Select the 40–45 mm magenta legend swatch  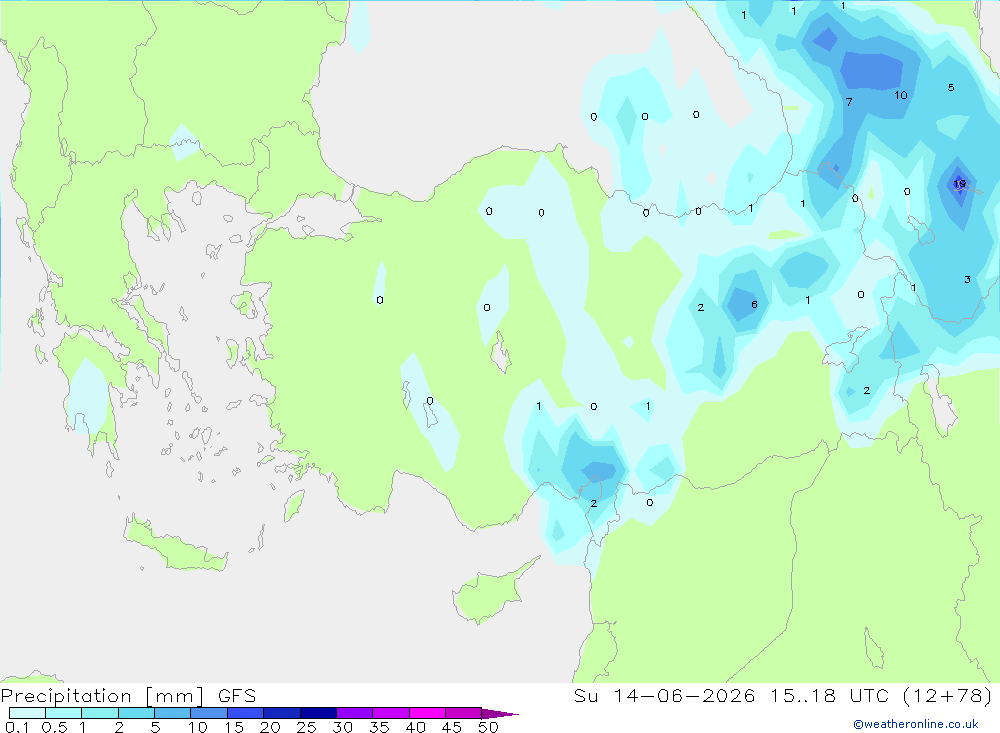click(427, 713)
